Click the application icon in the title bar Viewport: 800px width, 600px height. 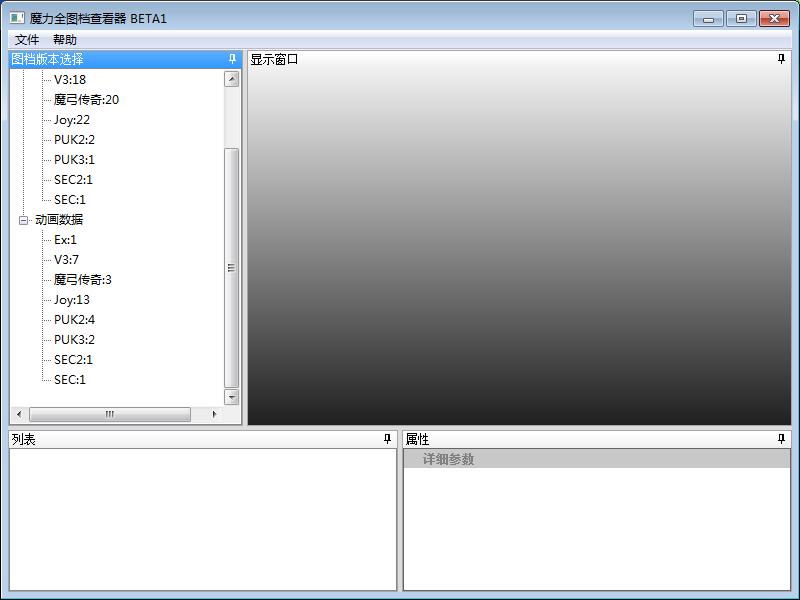(17, 19)
